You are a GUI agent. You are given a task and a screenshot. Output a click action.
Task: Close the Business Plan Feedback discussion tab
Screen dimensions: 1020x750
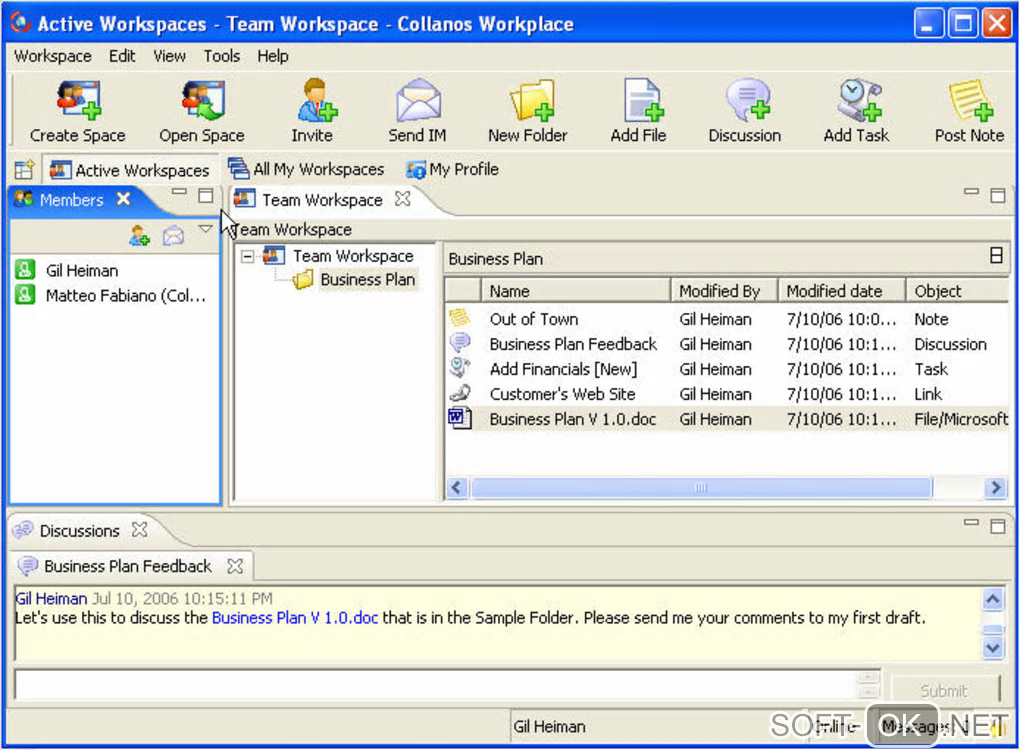[x=235, y=566]
